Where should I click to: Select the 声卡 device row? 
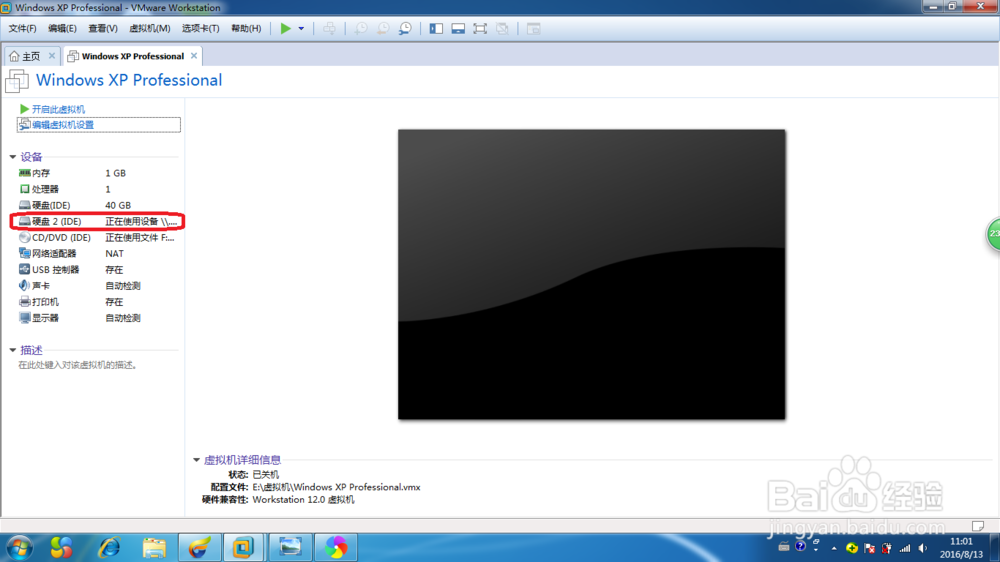coord(97,286)
